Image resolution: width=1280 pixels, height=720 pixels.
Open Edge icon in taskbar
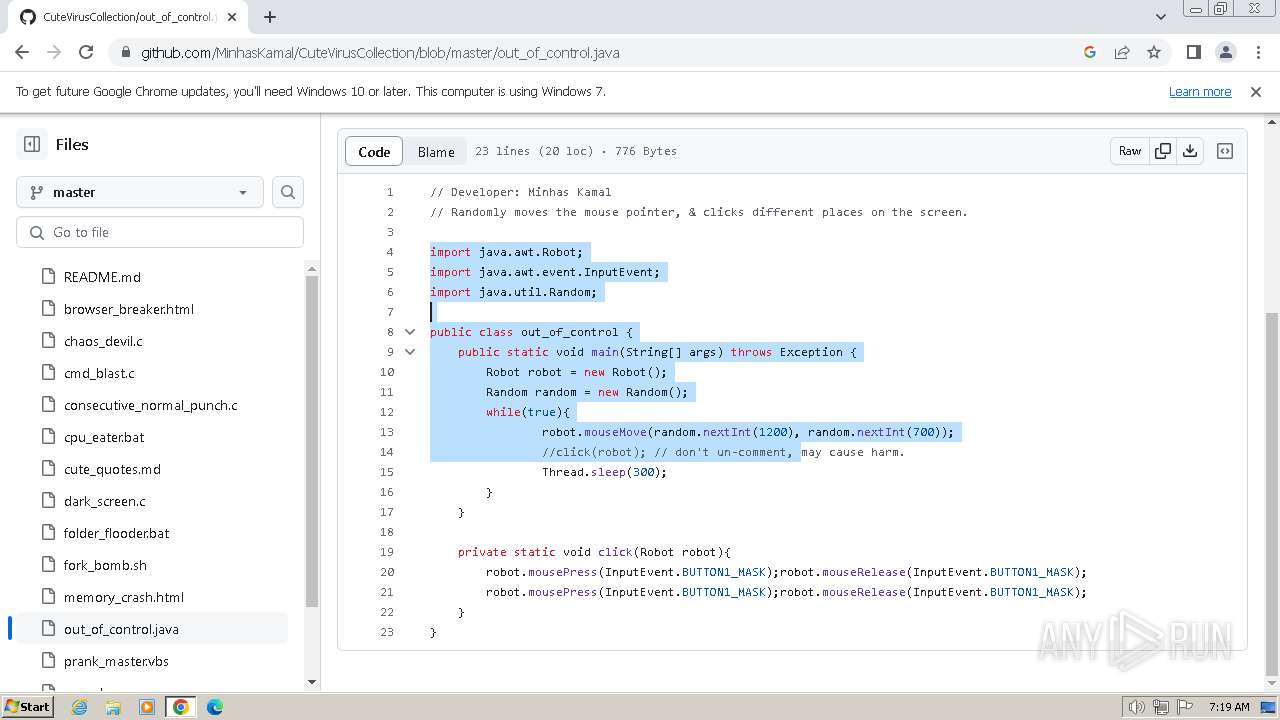point(214,707)
